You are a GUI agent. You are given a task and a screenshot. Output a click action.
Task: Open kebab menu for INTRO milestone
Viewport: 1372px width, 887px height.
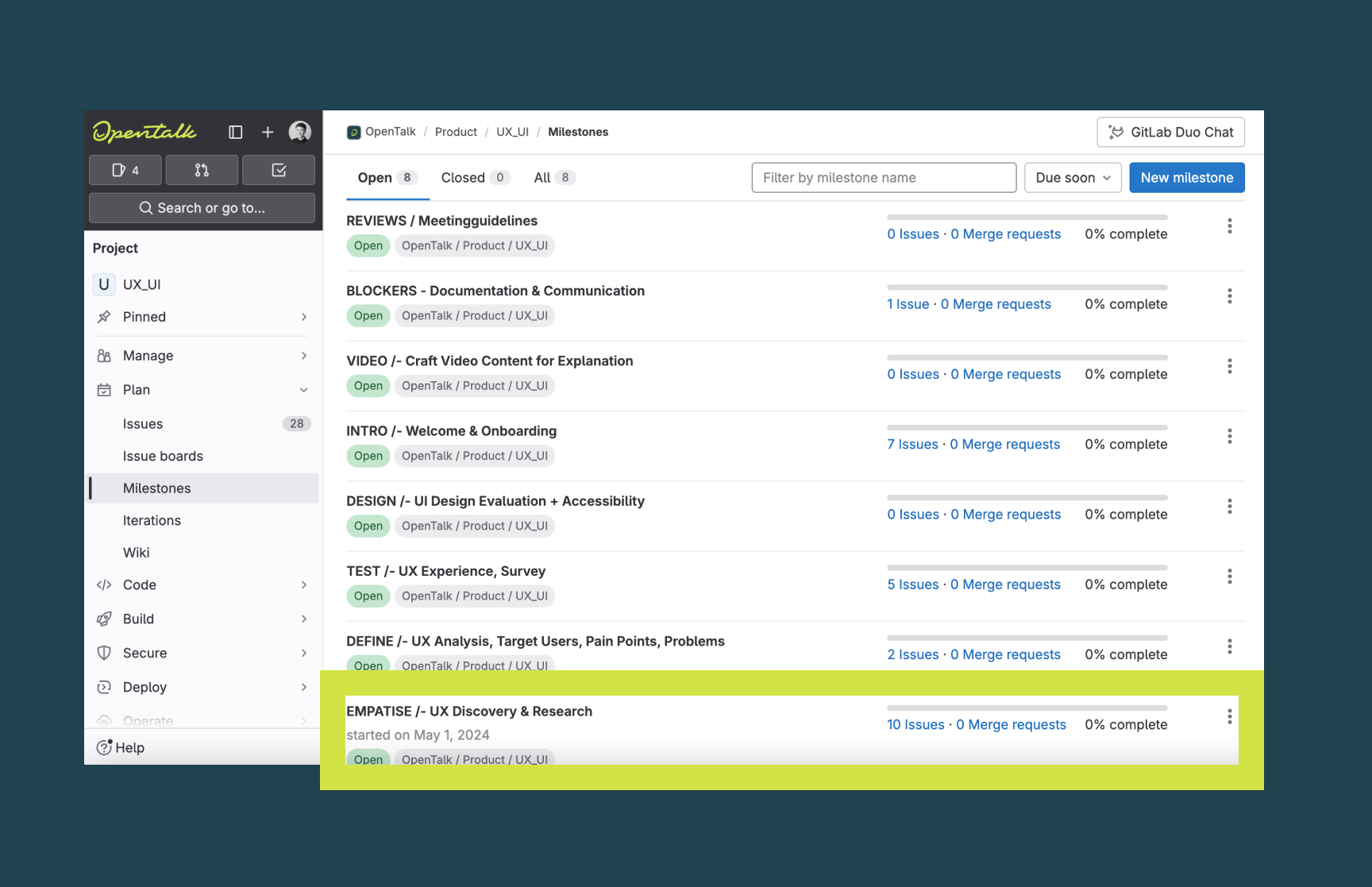(x=1229, y=437)
